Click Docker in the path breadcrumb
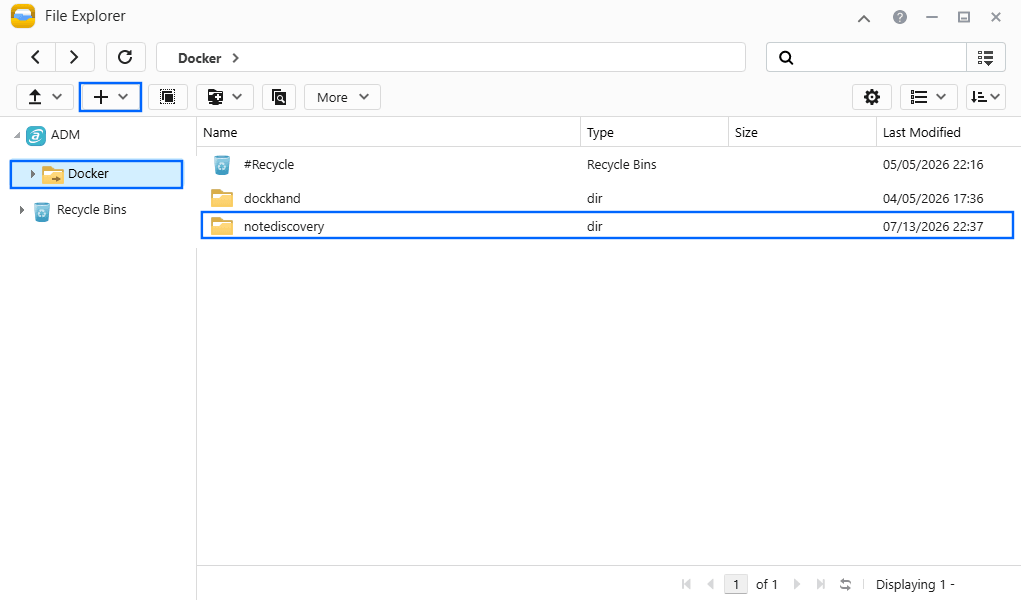 tap(200, 58)
